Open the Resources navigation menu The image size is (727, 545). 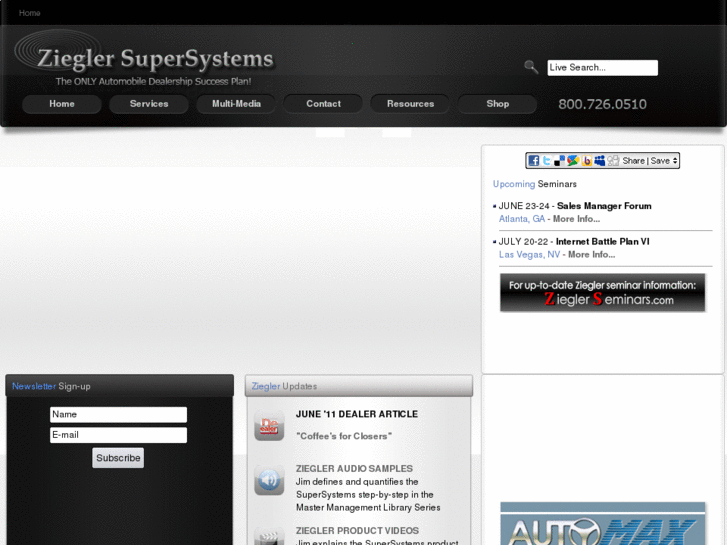410,104
